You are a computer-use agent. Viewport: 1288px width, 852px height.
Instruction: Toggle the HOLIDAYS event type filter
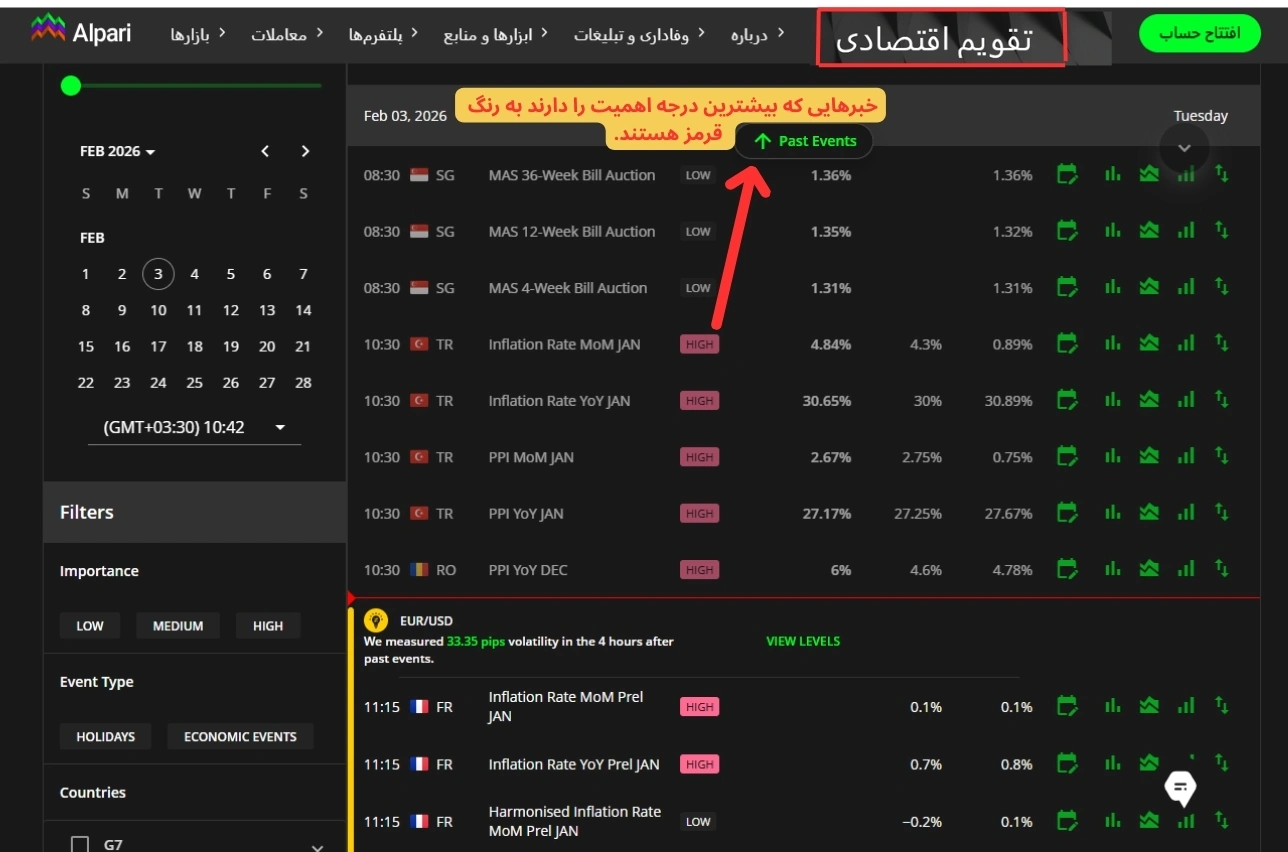105,737
